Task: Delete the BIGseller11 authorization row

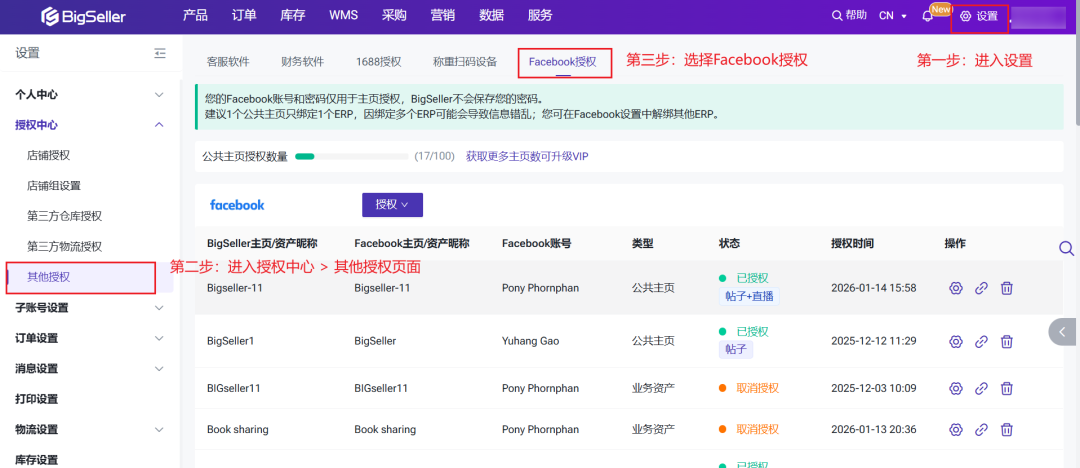Action: [x=1007, y=389]
